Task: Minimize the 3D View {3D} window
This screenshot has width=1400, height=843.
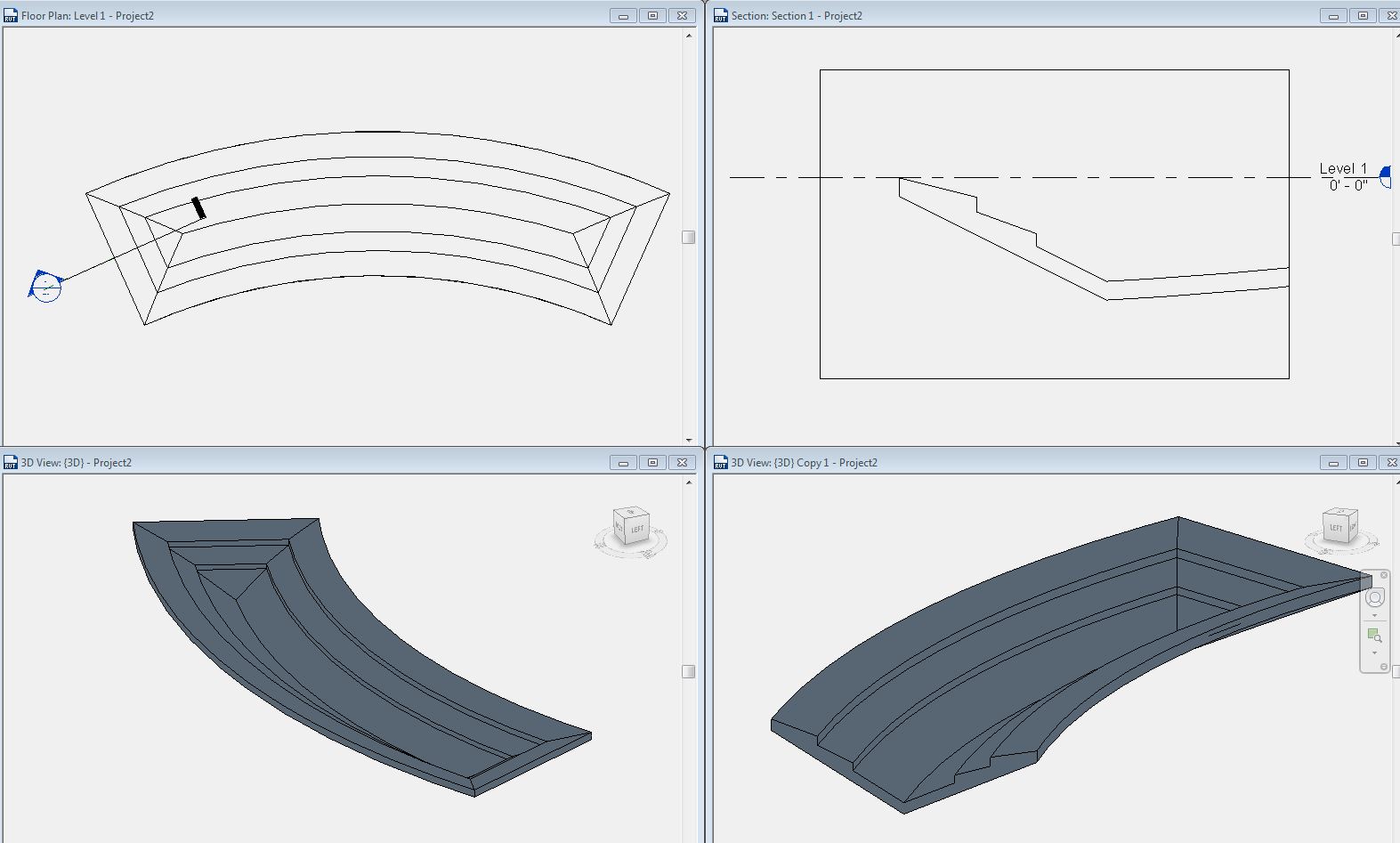Action: pos(623,463)
